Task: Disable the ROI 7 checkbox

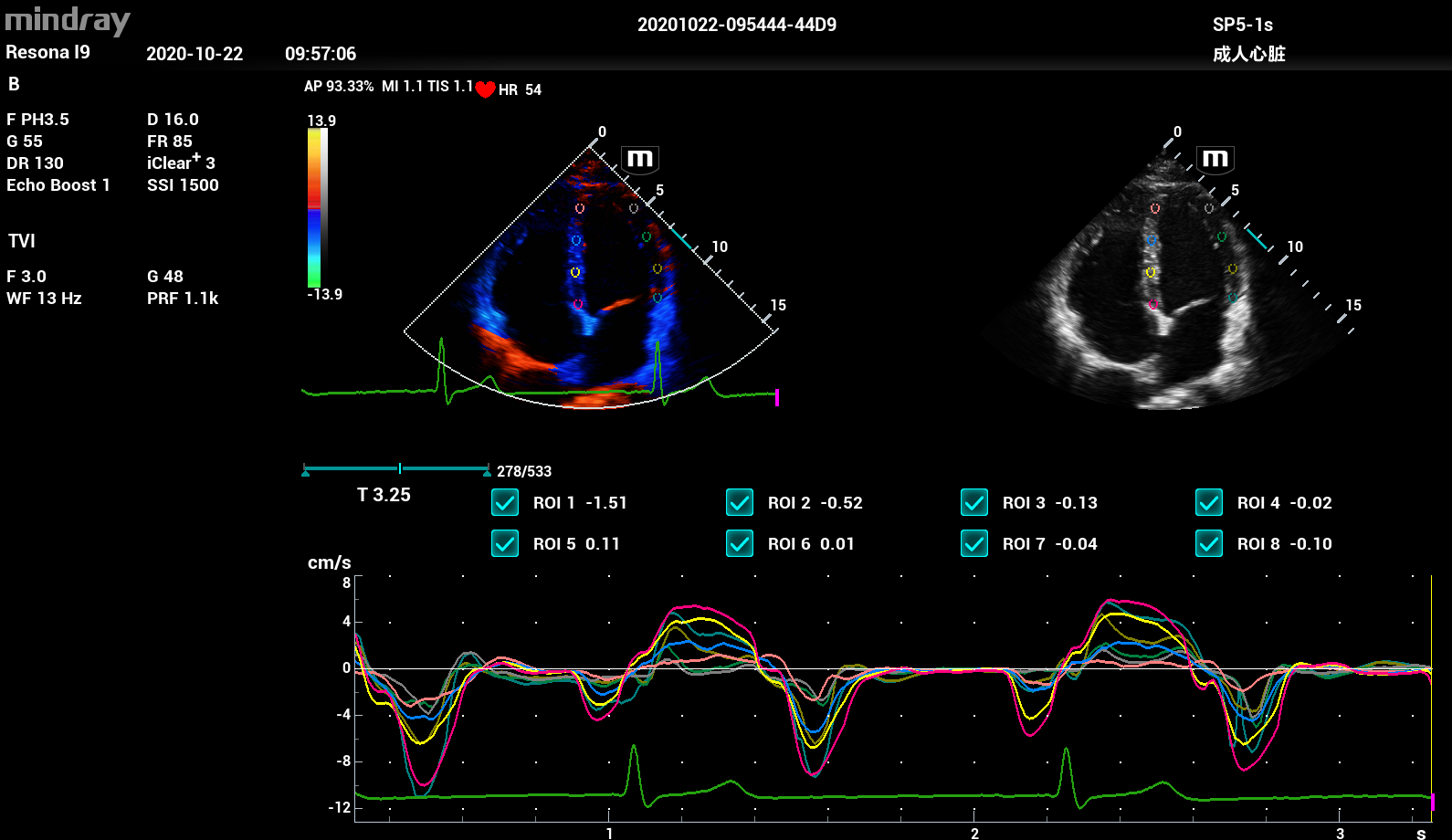Action: click(x=974, y=544)
